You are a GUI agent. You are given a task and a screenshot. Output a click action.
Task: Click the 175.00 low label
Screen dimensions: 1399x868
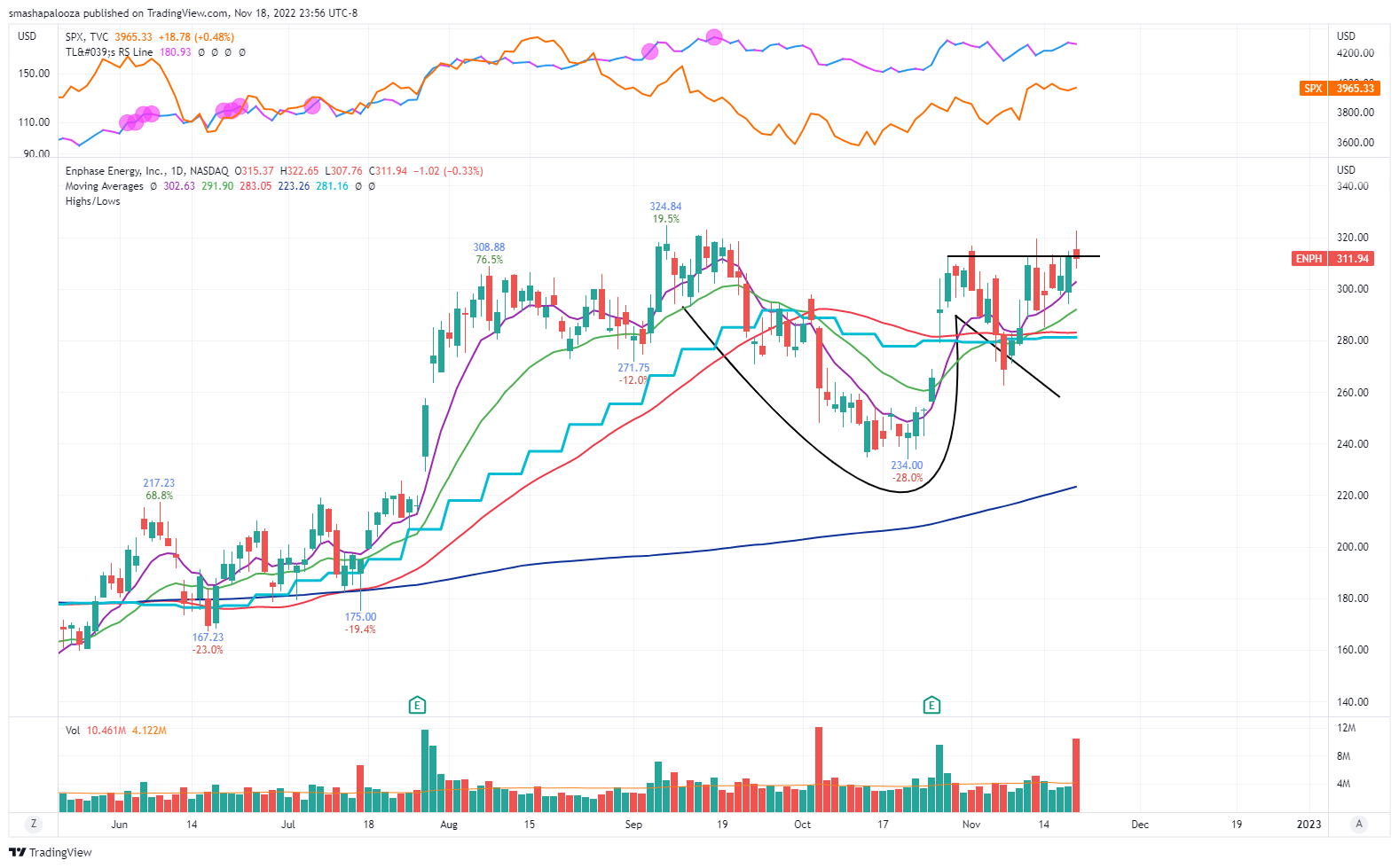360,617
